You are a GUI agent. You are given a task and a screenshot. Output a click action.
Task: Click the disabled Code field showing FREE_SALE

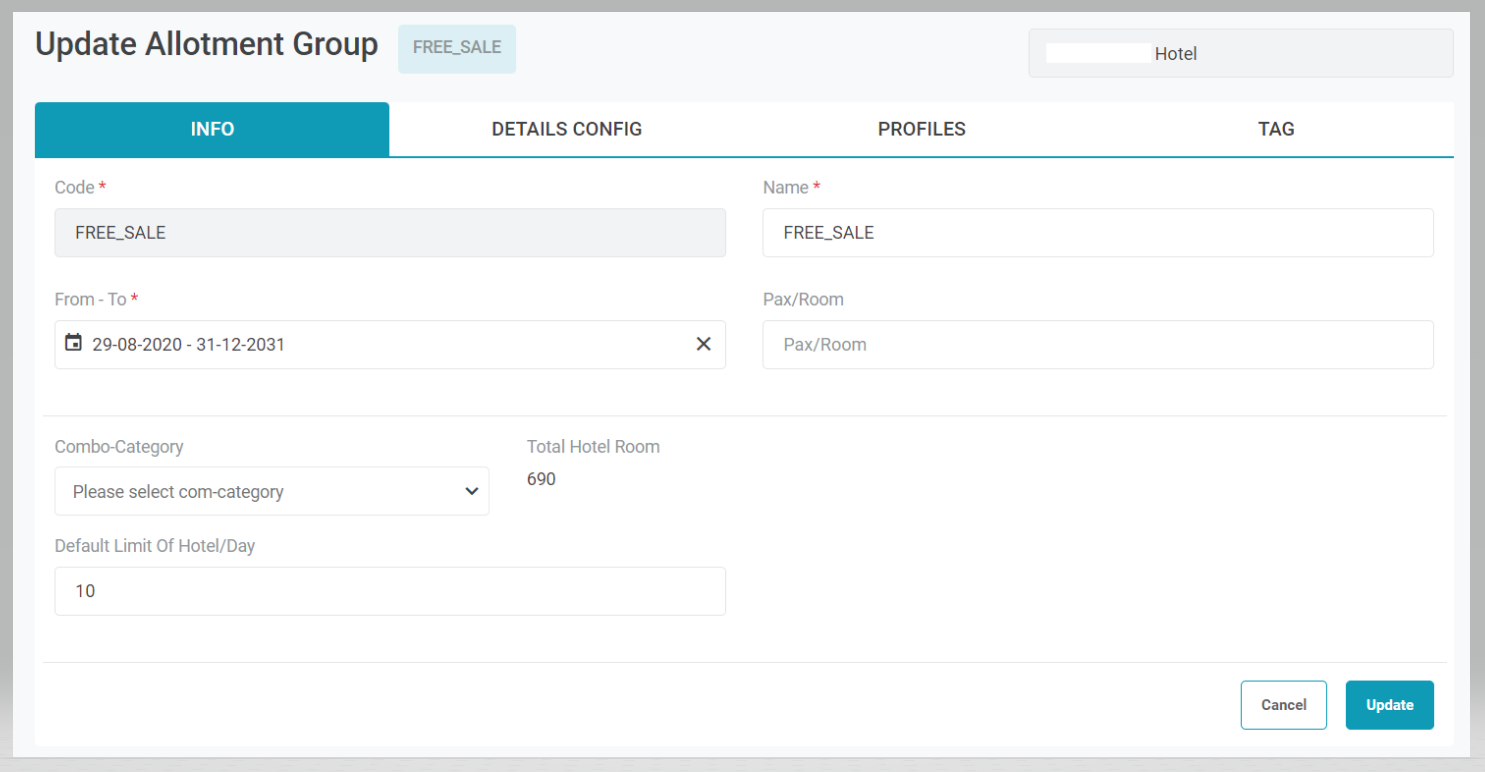click(x=390, y=233)
